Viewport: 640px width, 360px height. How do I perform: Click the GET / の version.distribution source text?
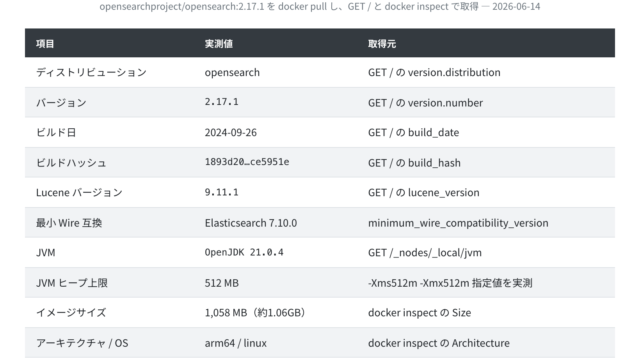click(434, 73)
